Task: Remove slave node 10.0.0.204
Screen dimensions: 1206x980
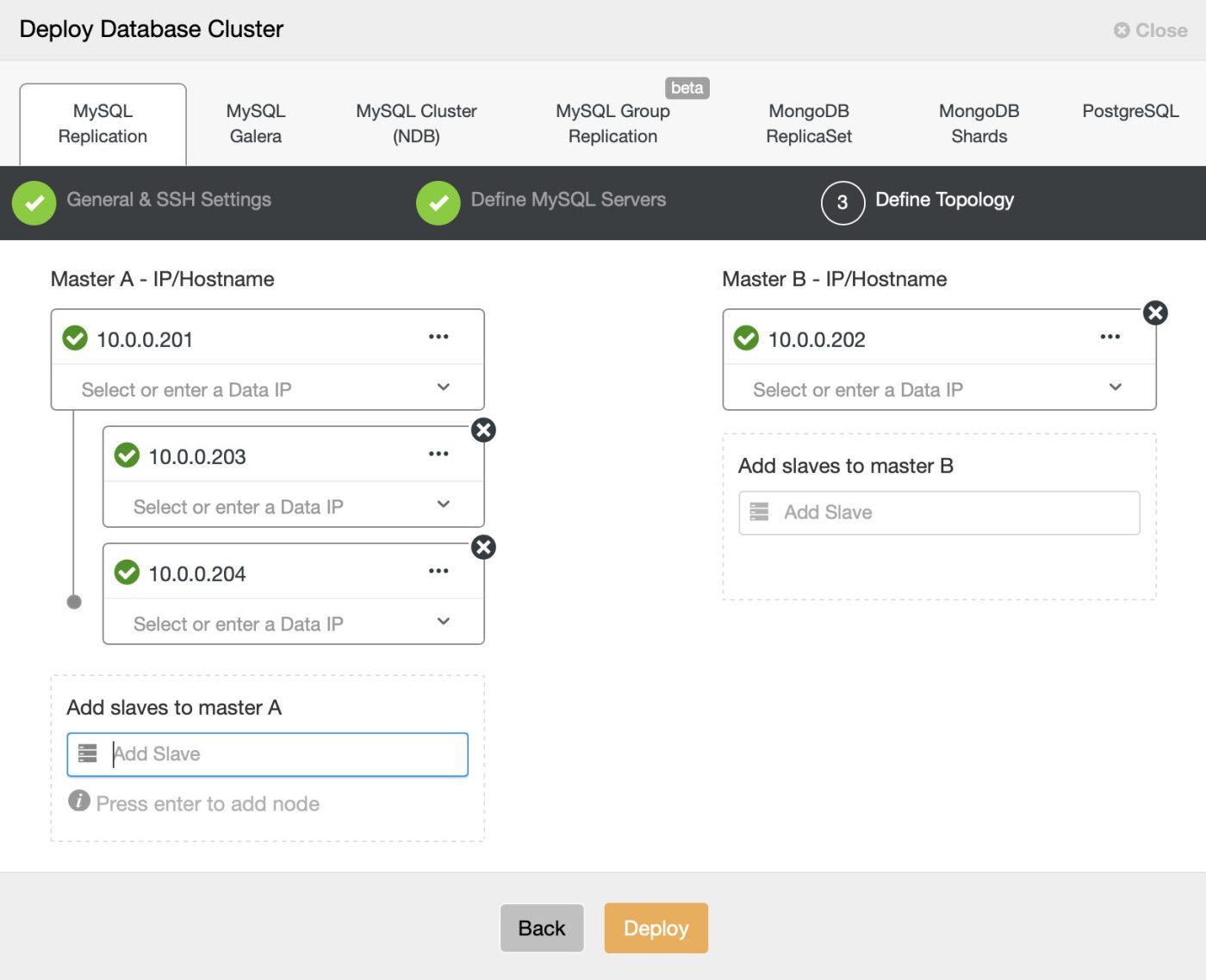Action: tap(483, 548)
